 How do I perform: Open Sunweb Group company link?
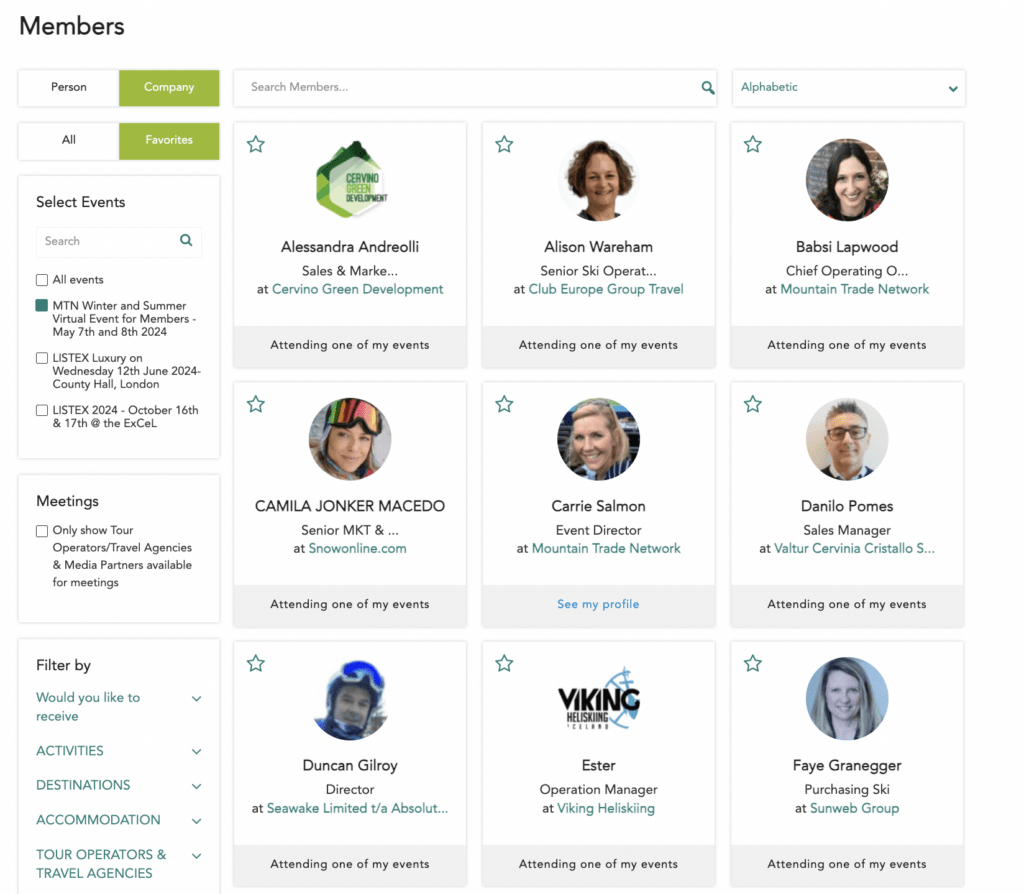click(854, 808)
